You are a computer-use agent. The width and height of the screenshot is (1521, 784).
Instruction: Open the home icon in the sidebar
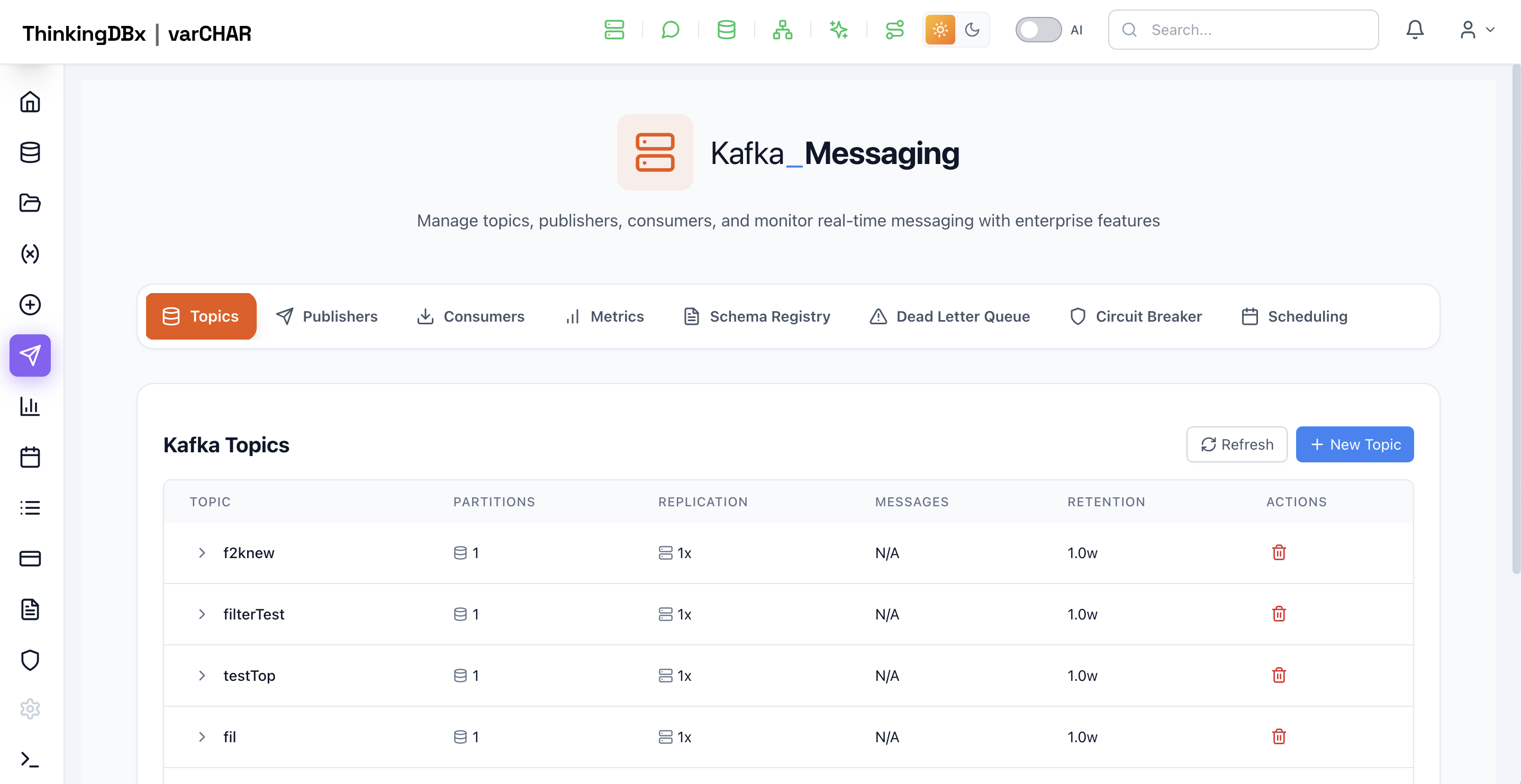30,102
